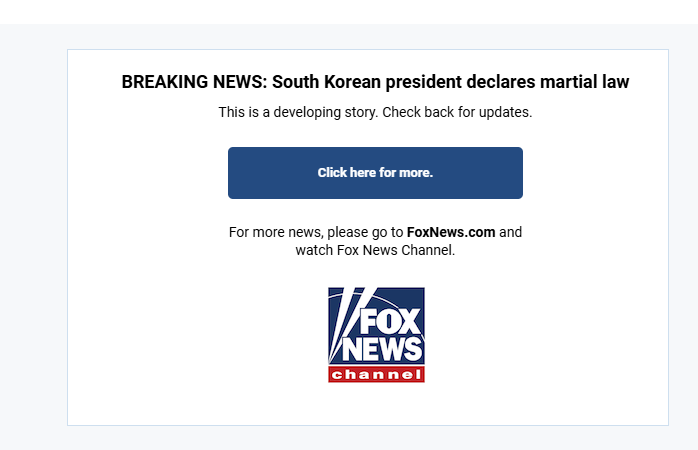Click the gray area below the news card
698x450 pixels.
349,438
